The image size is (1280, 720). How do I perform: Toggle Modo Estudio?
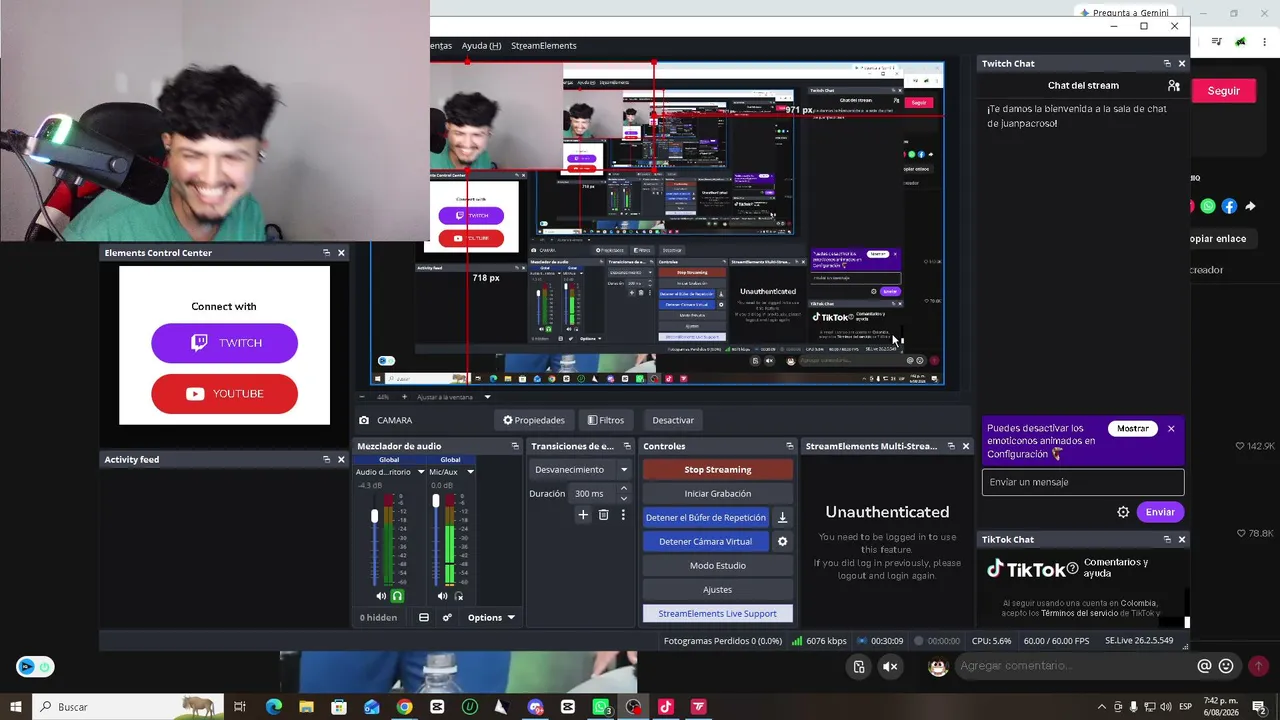click(x=718, y=566)
